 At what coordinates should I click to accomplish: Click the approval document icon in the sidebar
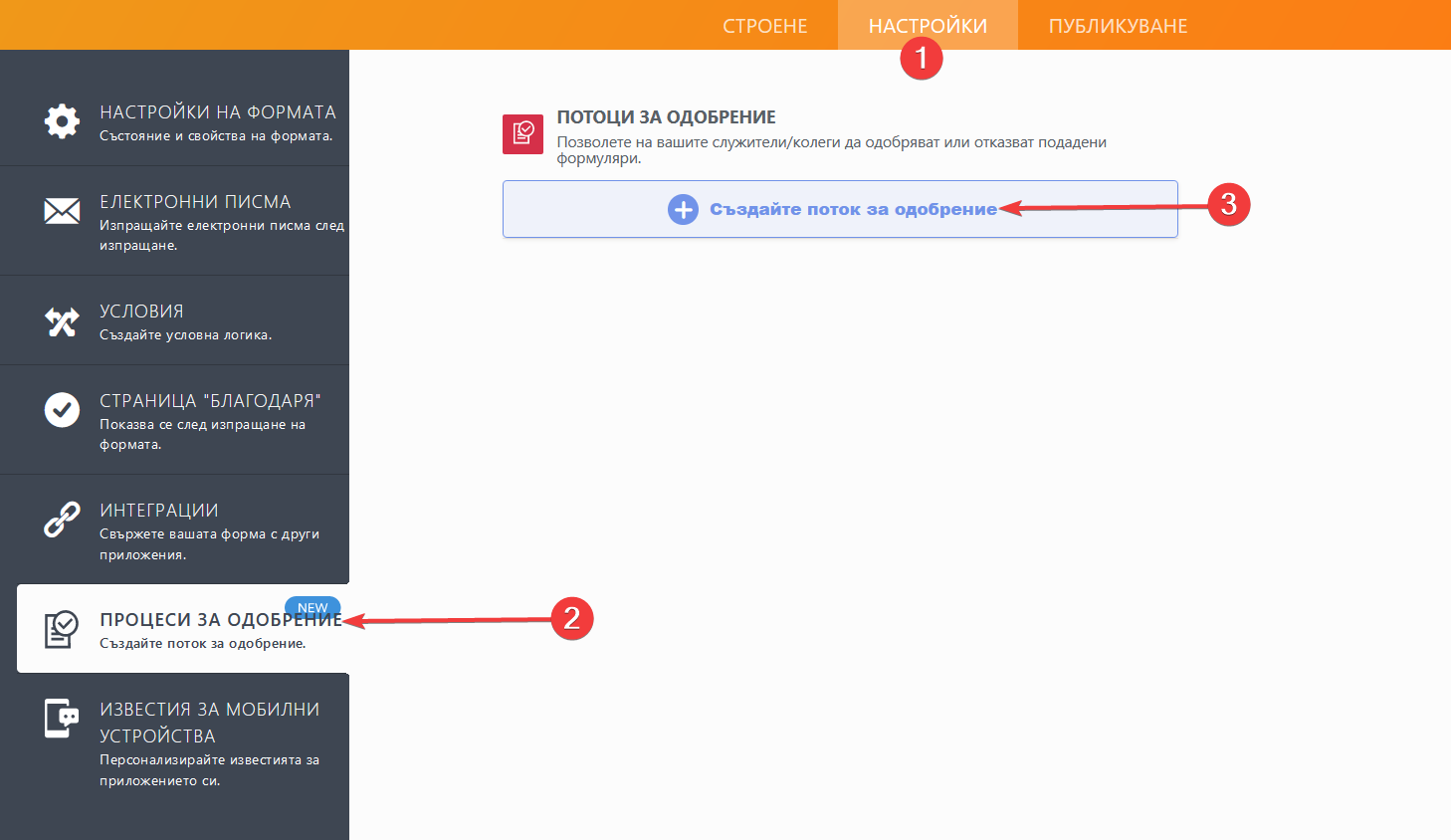61,629
